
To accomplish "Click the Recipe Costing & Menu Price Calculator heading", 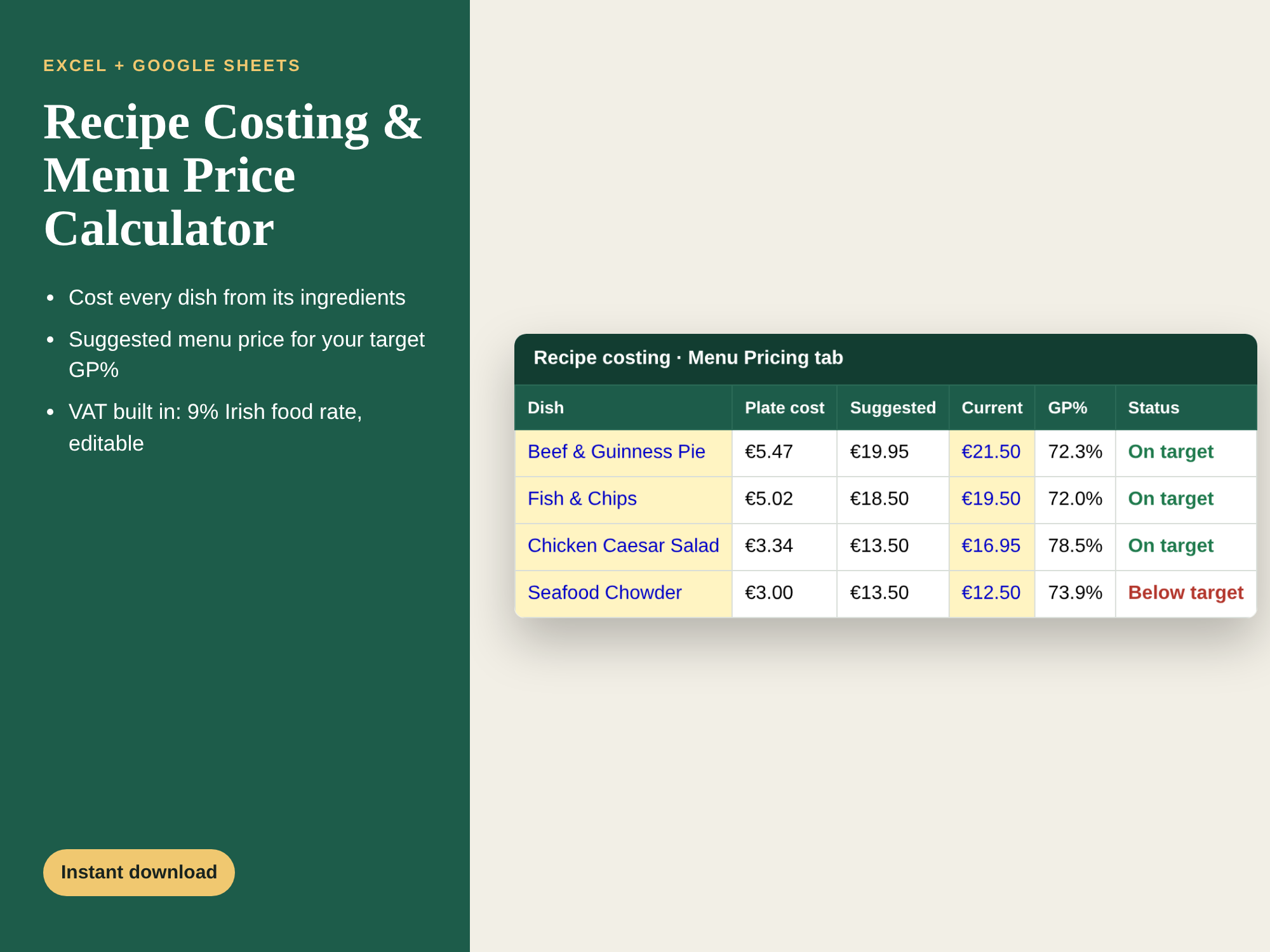I will pos(232,175).
